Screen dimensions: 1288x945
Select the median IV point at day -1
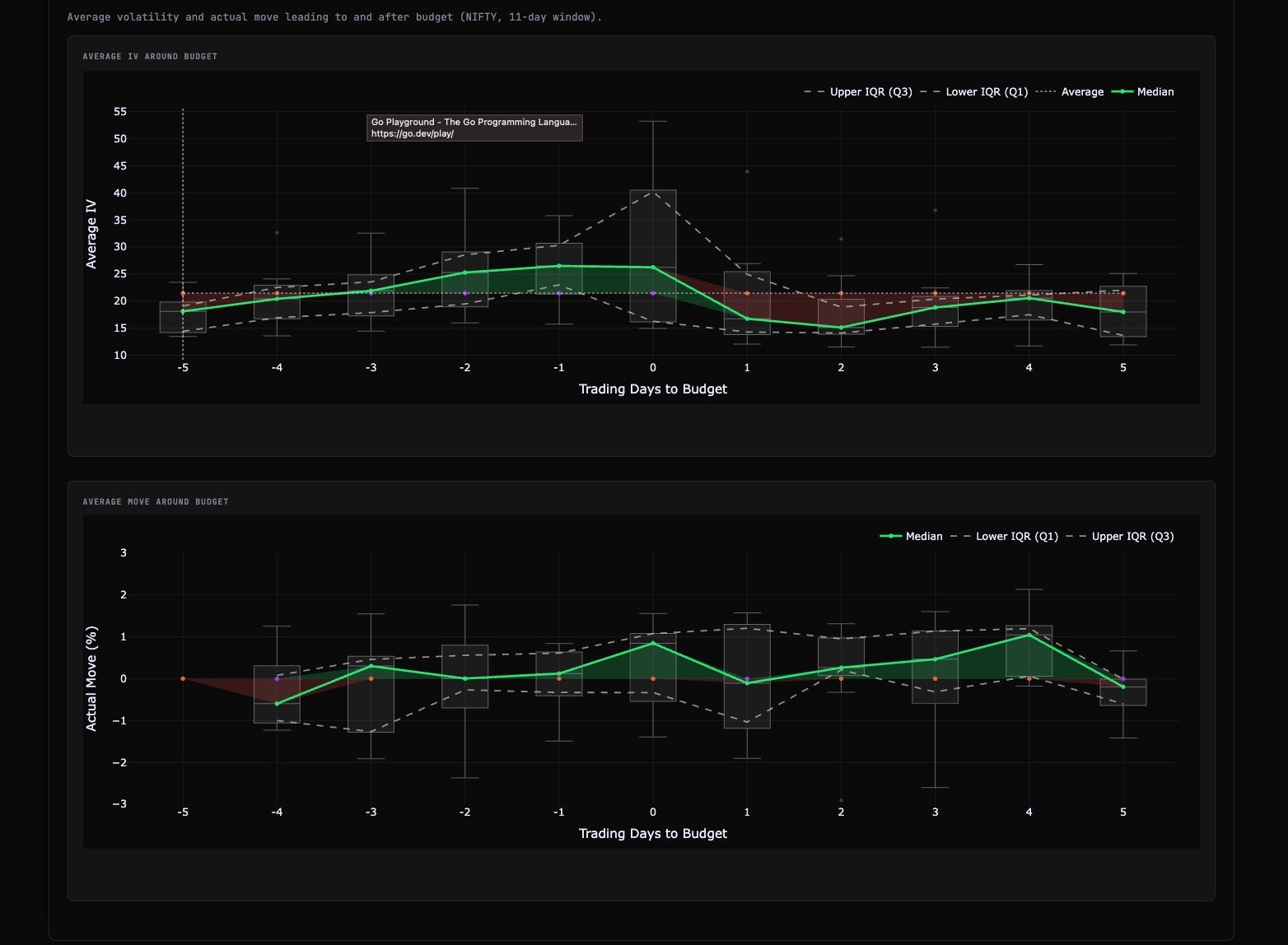click(x=559, y=266)
